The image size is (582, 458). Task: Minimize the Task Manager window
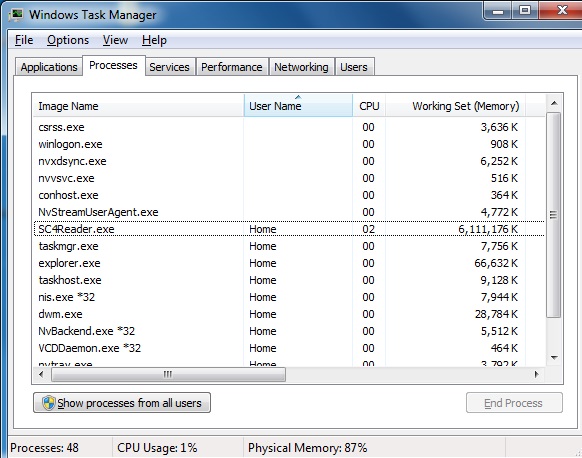click(x=498, y=11)
